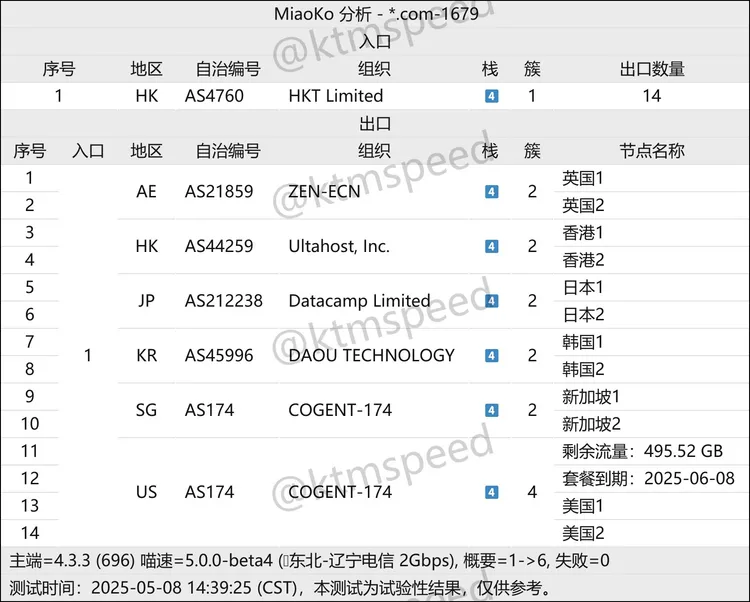Click the IPv4 stack icon beside ZEN-ECN
750x602 pixels.
click(x=491, y=192)
